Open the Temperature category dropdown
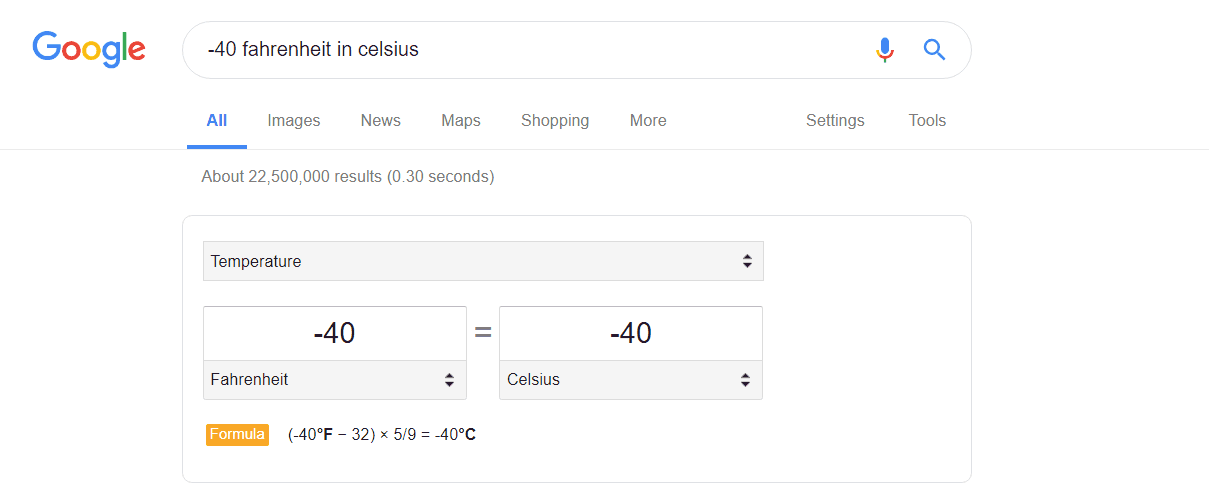 483,261
